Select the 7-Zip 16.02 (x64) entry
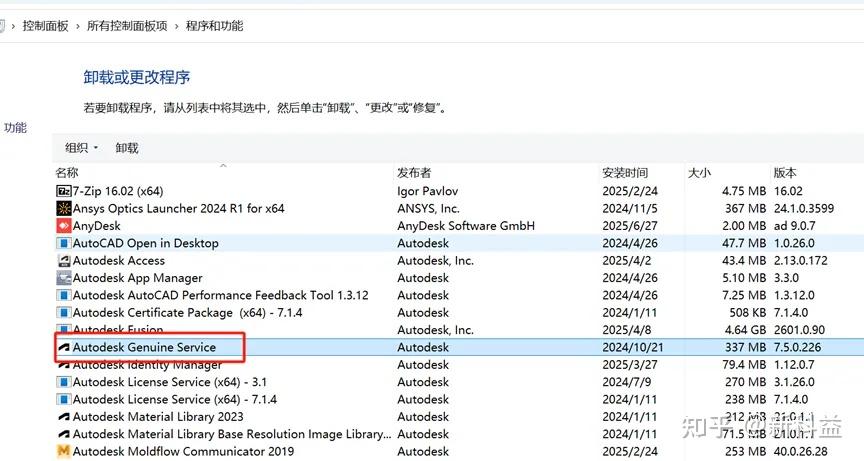Screen dimensions: 864x461 118,191
